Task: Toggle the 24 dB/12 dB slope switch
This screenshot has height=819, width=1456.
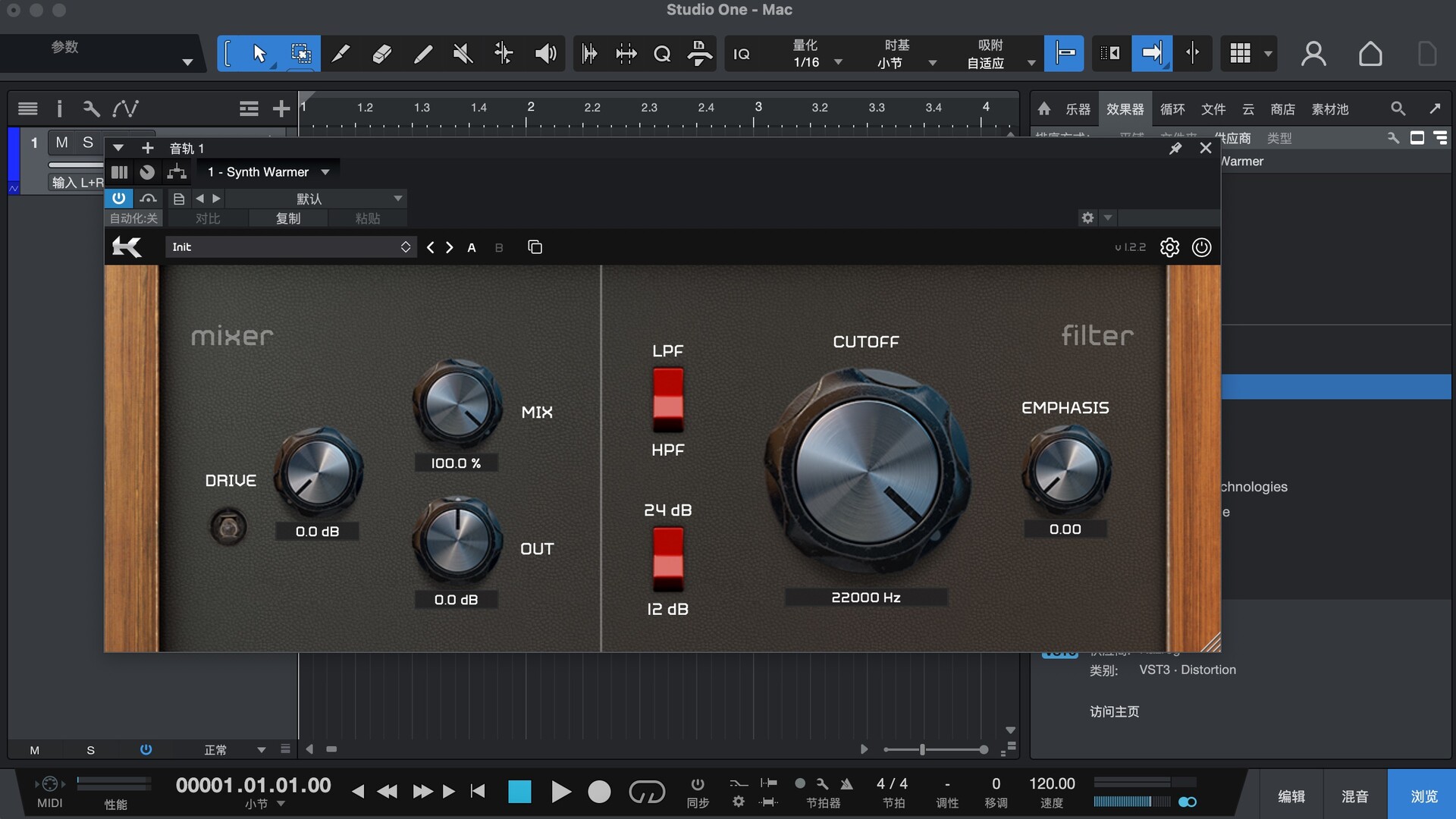Action: click(668, 559)
